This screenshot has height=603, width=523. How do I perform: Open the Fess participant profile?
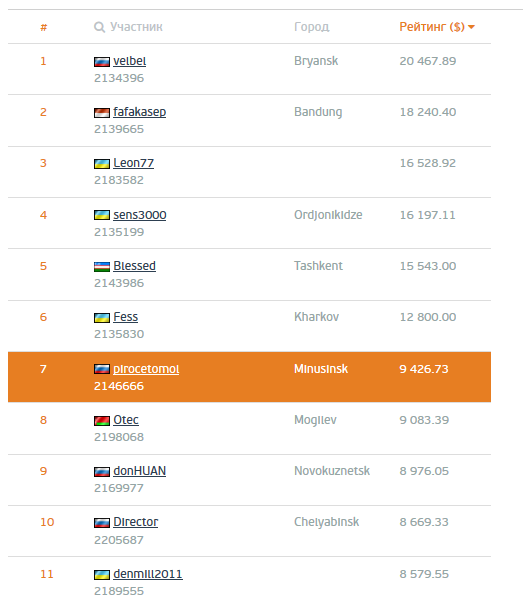click(x=125, y=317)
